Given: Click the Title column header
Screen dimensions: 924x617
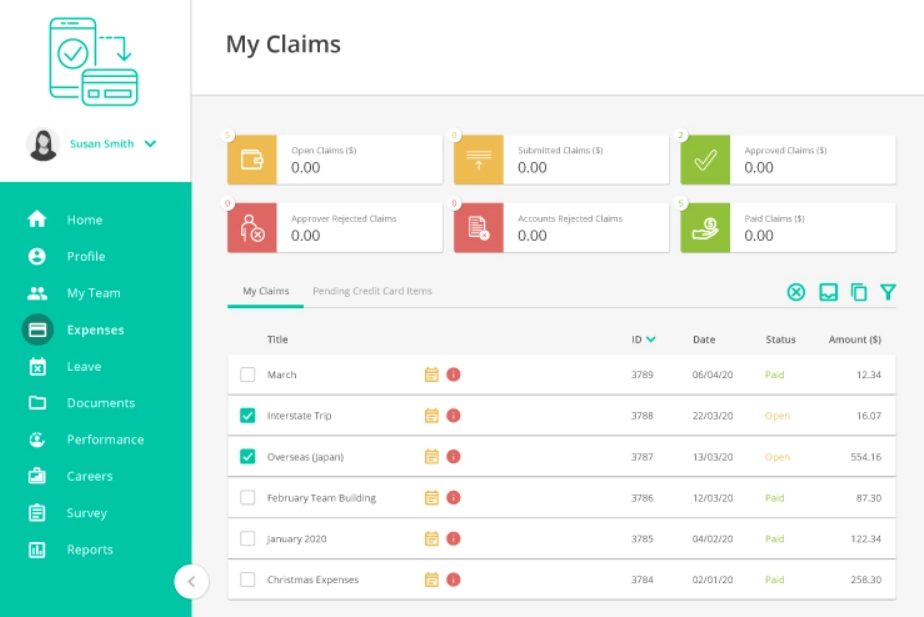Looking at the screenshot, I should click(x=278, y=339).
